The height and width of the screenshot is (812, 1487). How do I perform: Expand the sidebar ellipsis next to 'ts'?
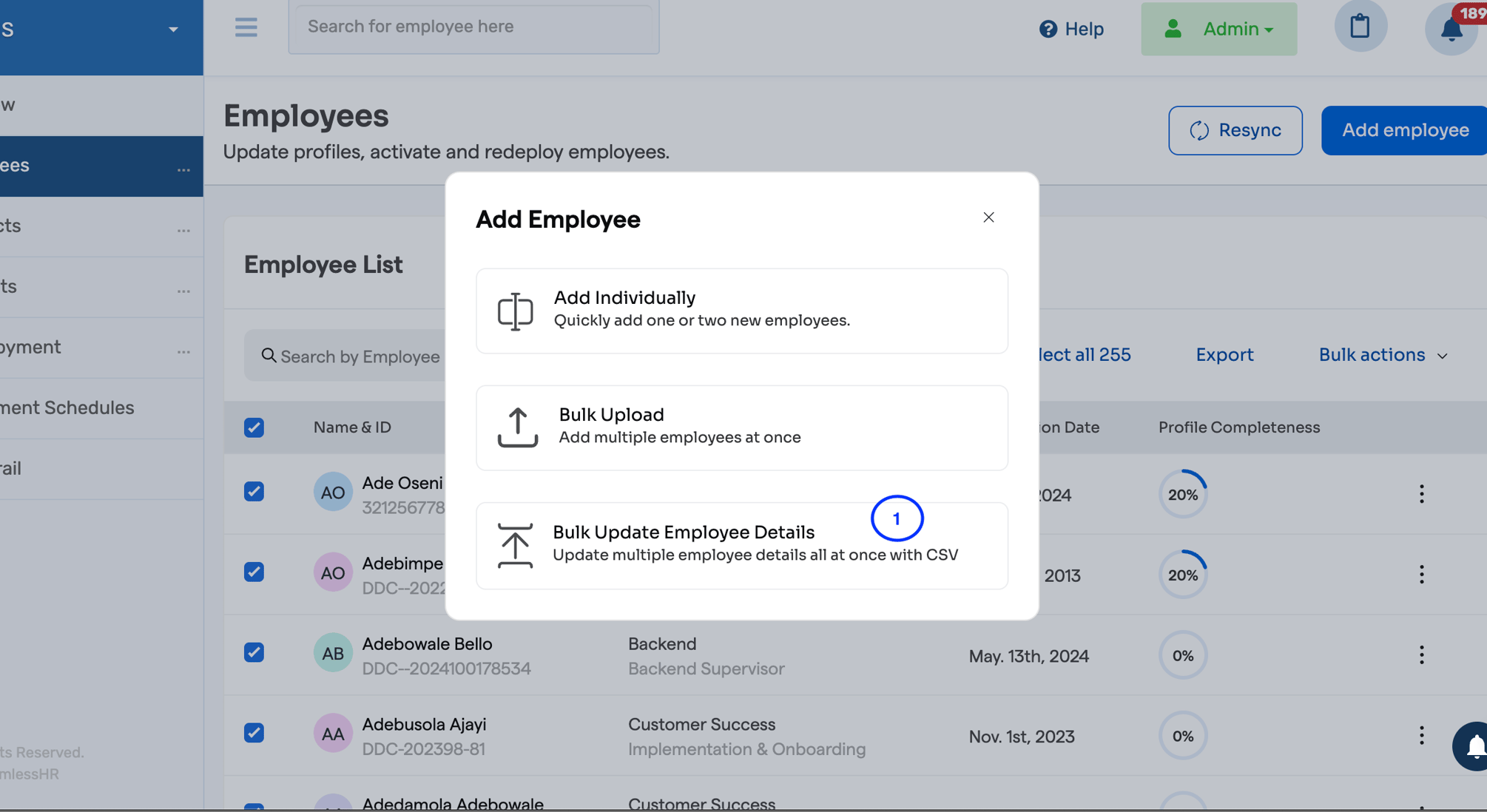183,291
